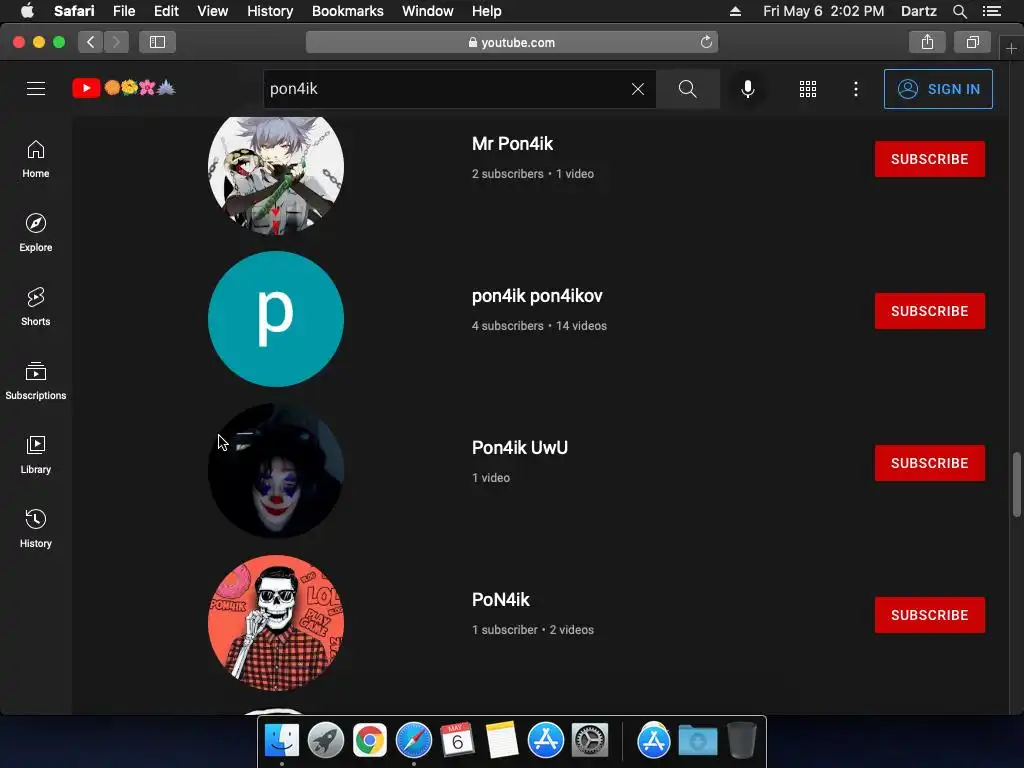Viewport: 1024px width, 768px height.
Task: Subscribe to Mr Pon4ik channel
Action: click(929, 159)
